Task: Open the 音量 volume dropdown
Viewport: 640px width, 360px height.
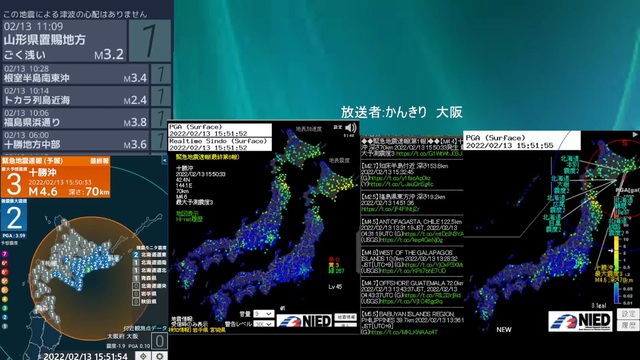Action: 263,313
